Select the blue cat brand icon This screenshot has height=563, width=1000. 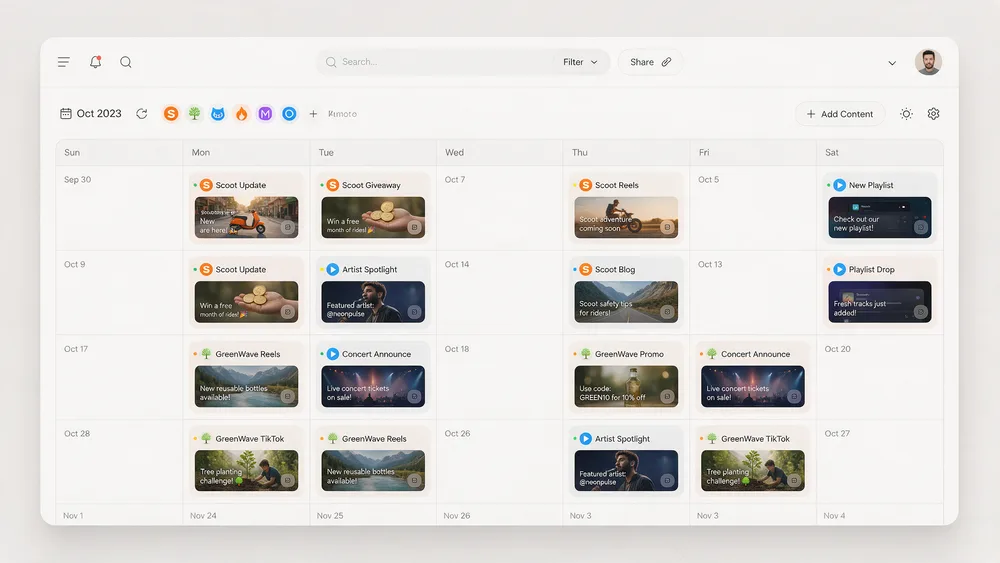218,113
